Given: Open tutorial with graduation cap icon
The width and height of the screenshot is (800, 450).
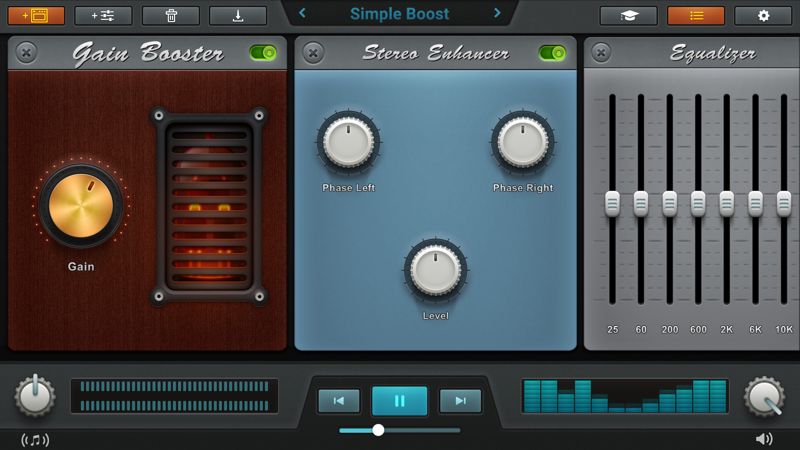Looking at the screenshot, I should tap(629, 16).
